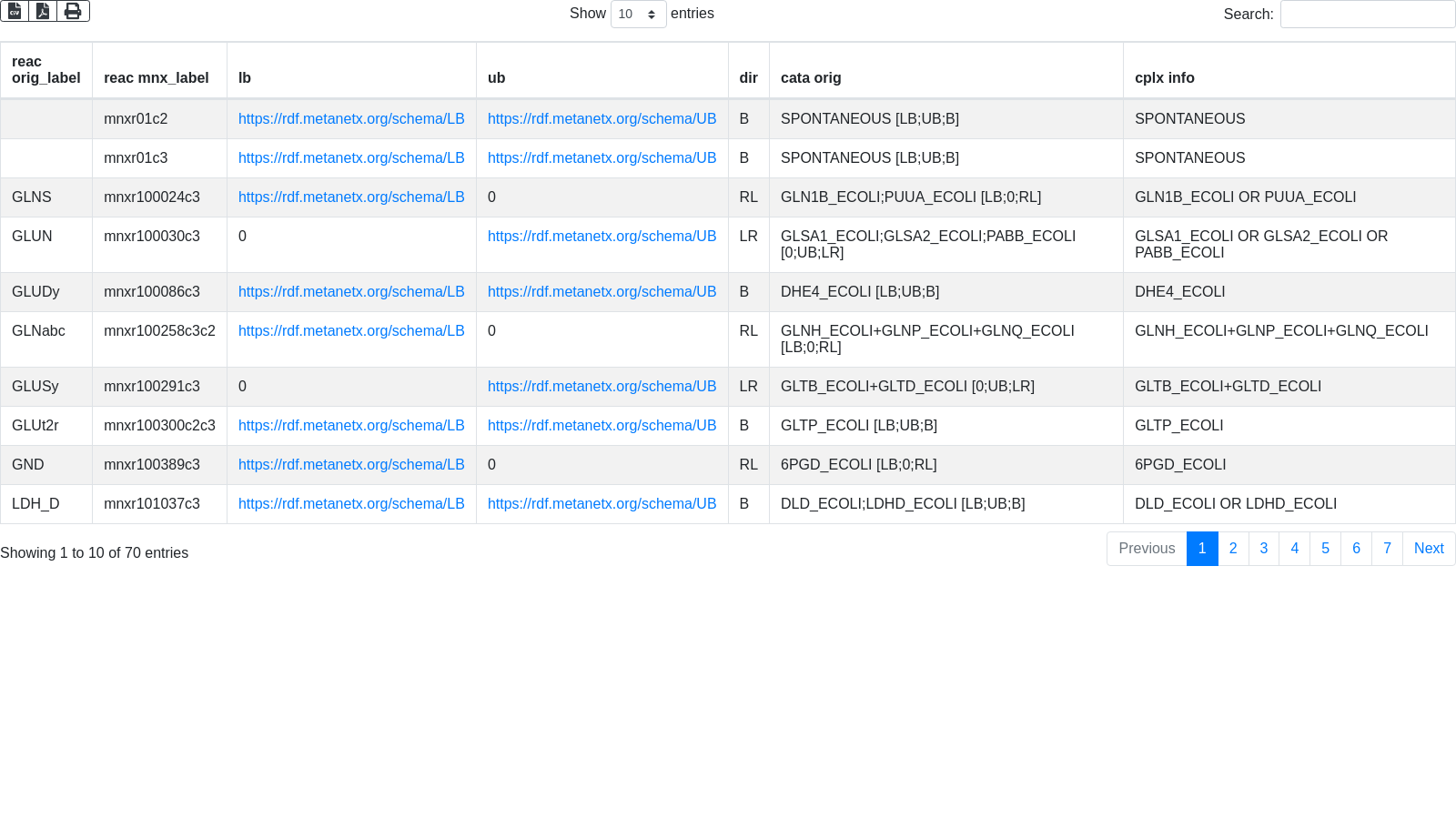Image resolution: width=1456 pixels, height=819 pixels.
Task: Click into the Search input field
Action: [x=1367, y=14]
